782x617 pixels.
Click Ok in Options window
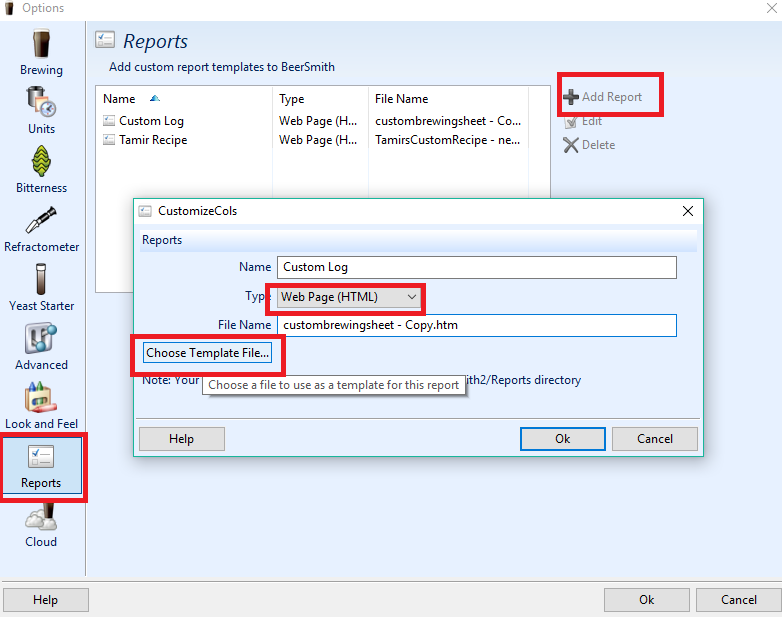click(647, 600)
